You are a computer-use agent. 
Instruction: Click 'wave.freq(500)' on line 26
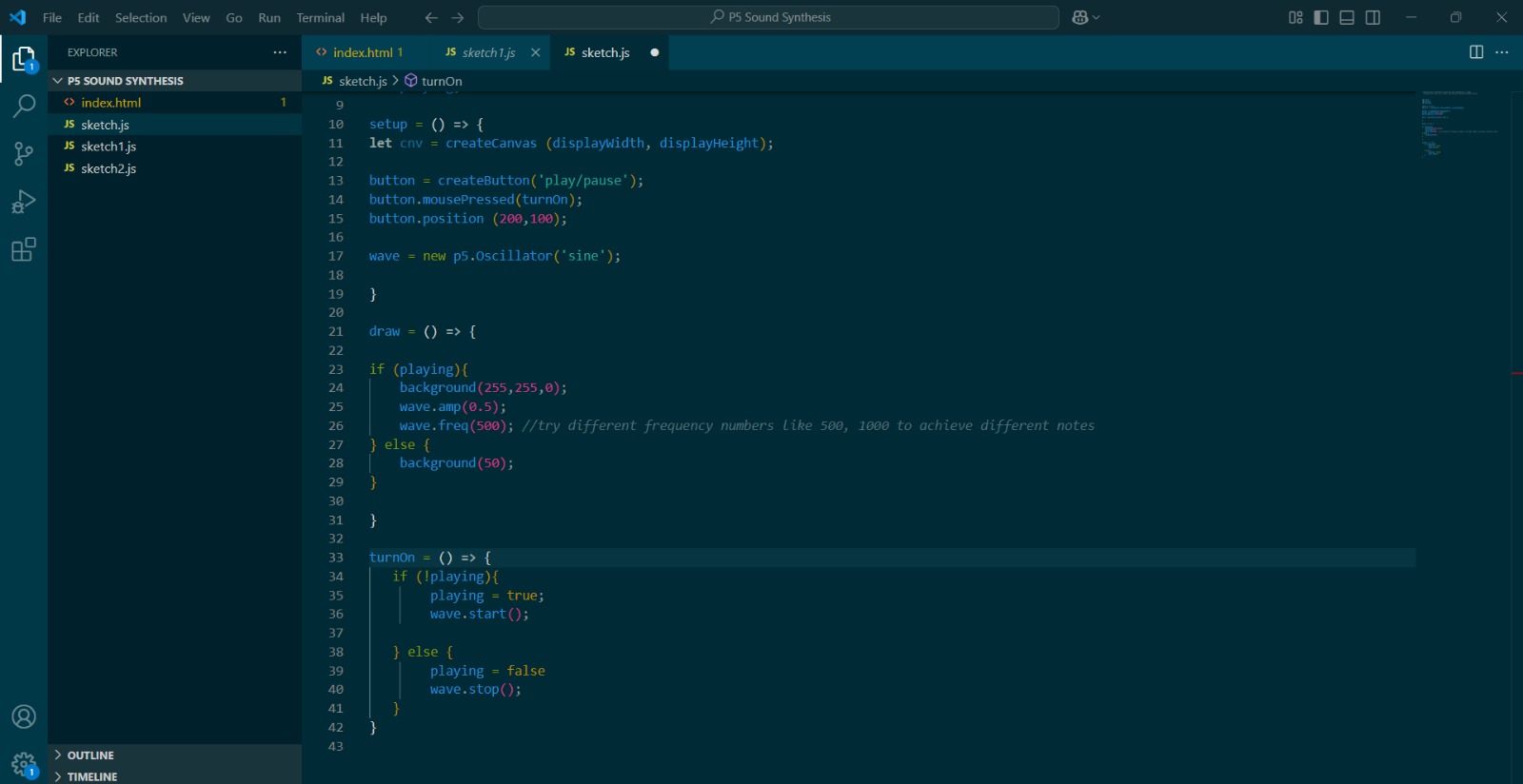pyautogui.click(x=453, y=425)
